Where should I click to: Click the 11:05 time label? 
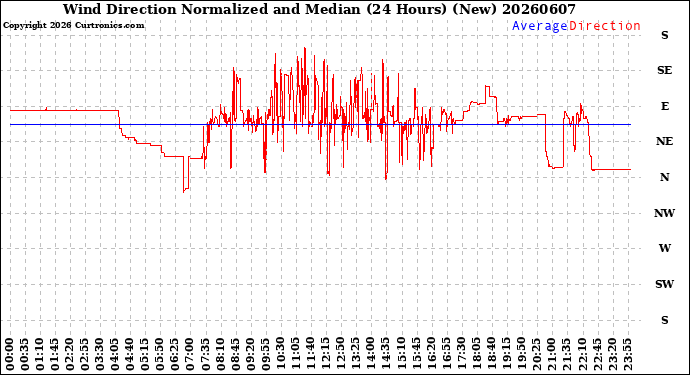[x=295, y=354]
